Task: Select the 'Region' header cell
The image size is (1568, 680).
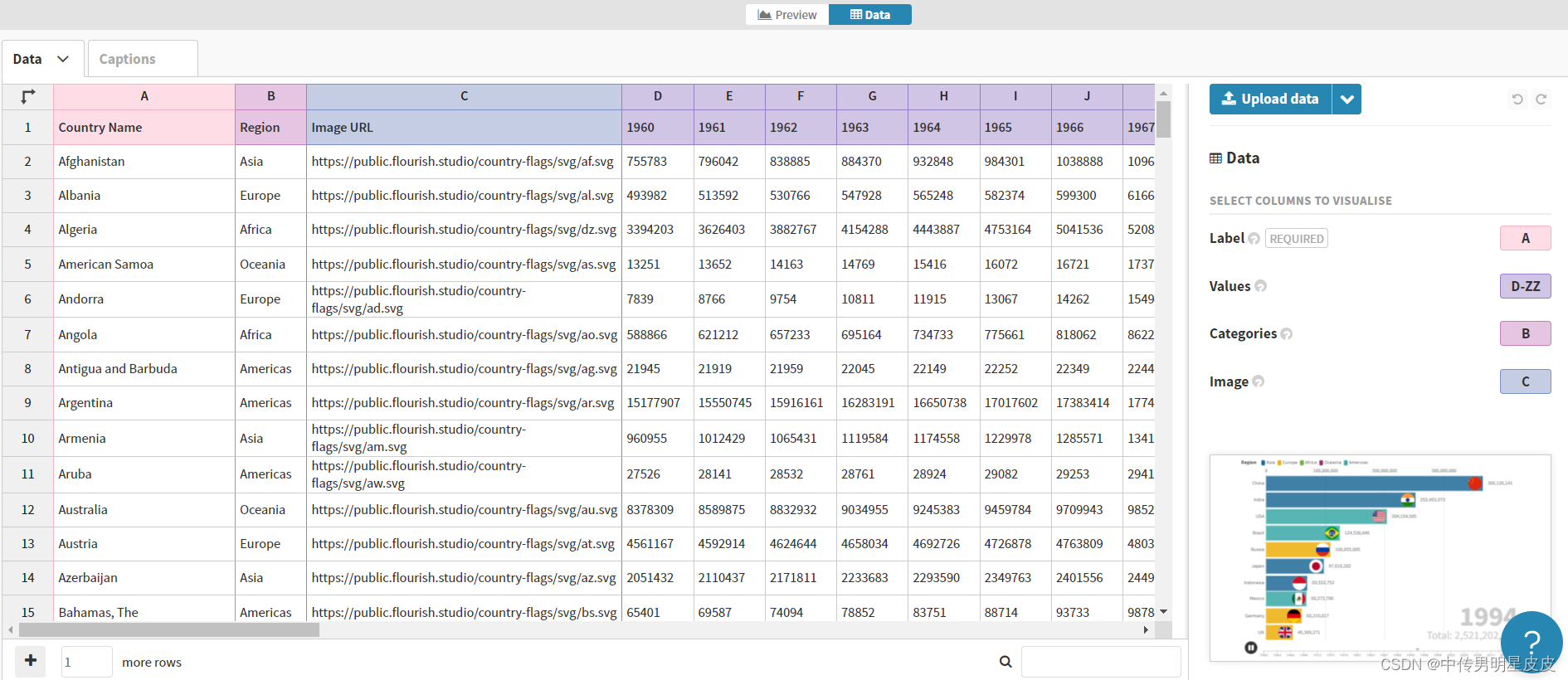Action: click(270, 128)
